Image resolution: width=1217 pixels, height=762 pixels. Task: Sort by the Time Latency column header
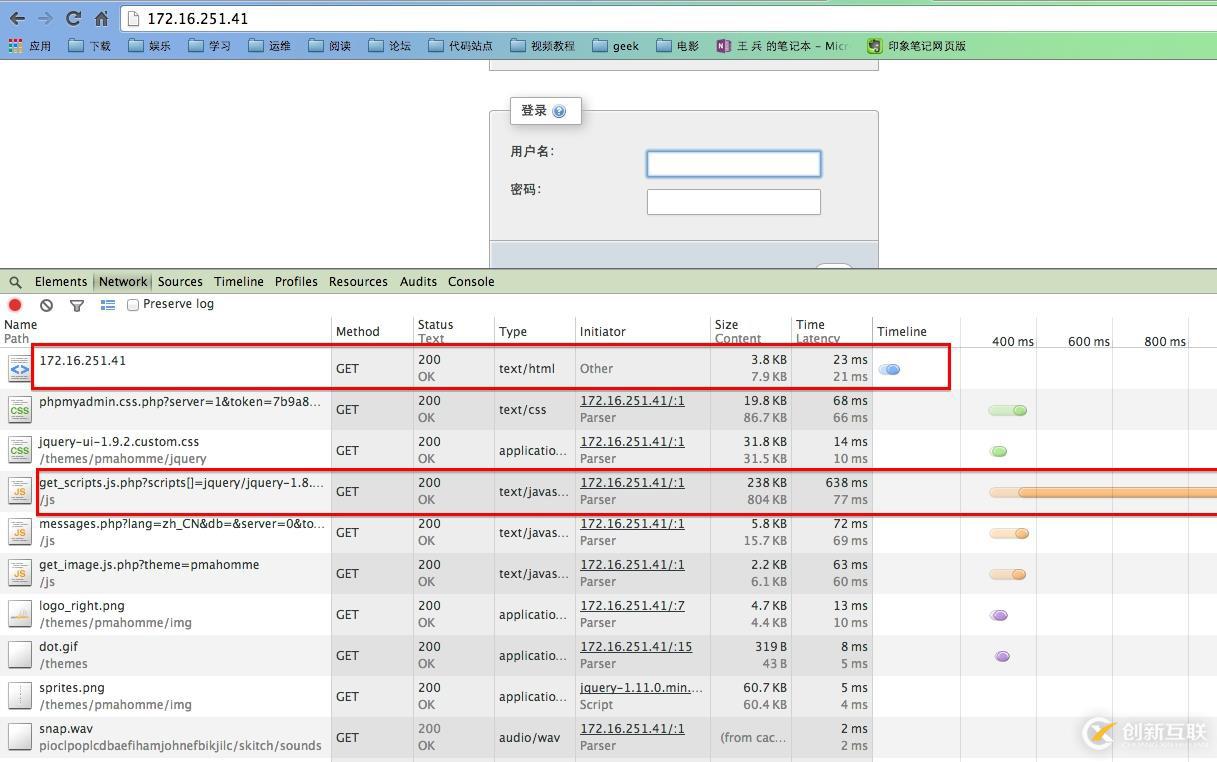(831, 331)
